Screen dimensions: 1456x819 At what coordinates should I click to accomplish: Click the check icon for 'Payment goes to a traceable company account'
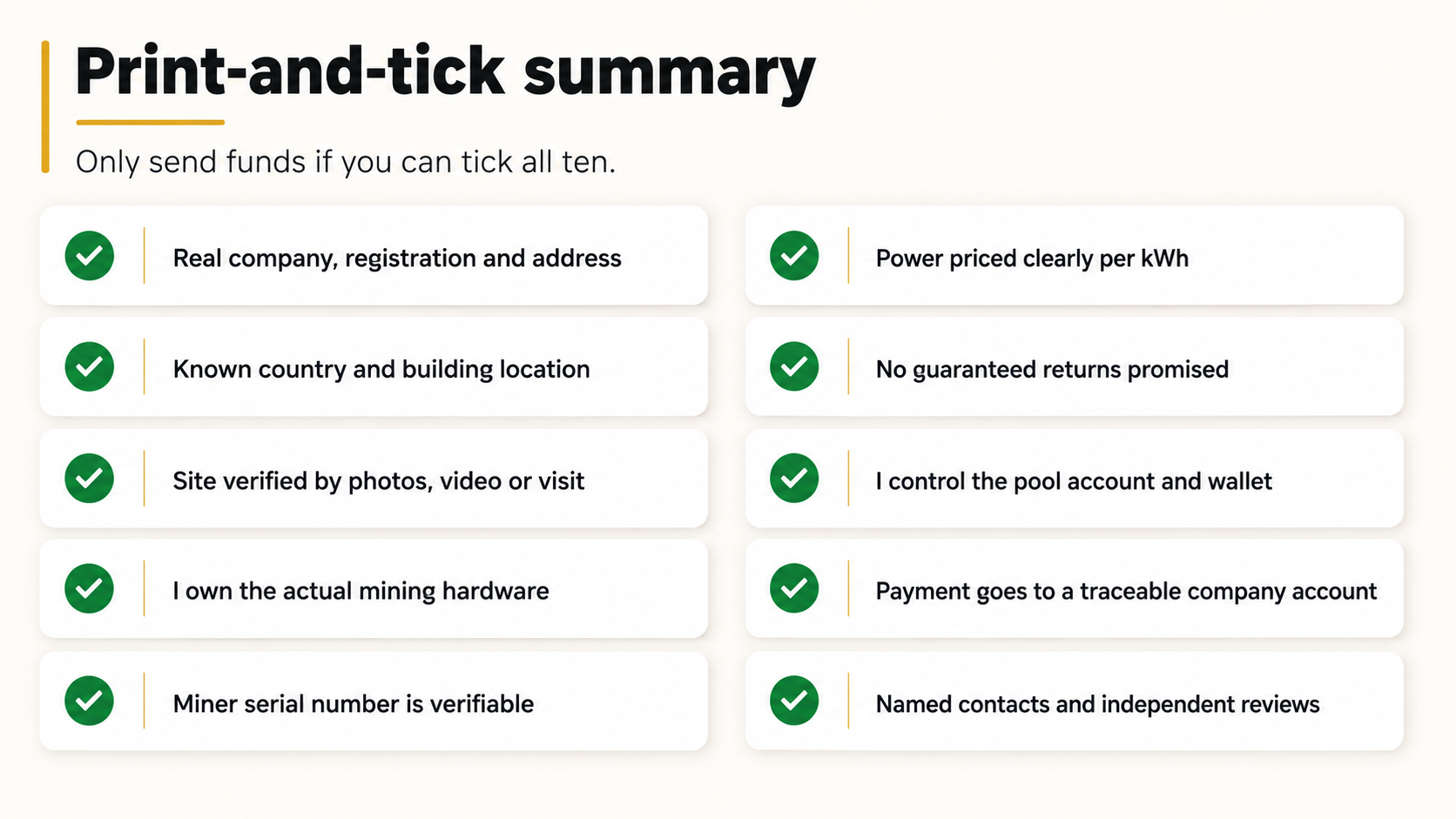click(794, 588)
